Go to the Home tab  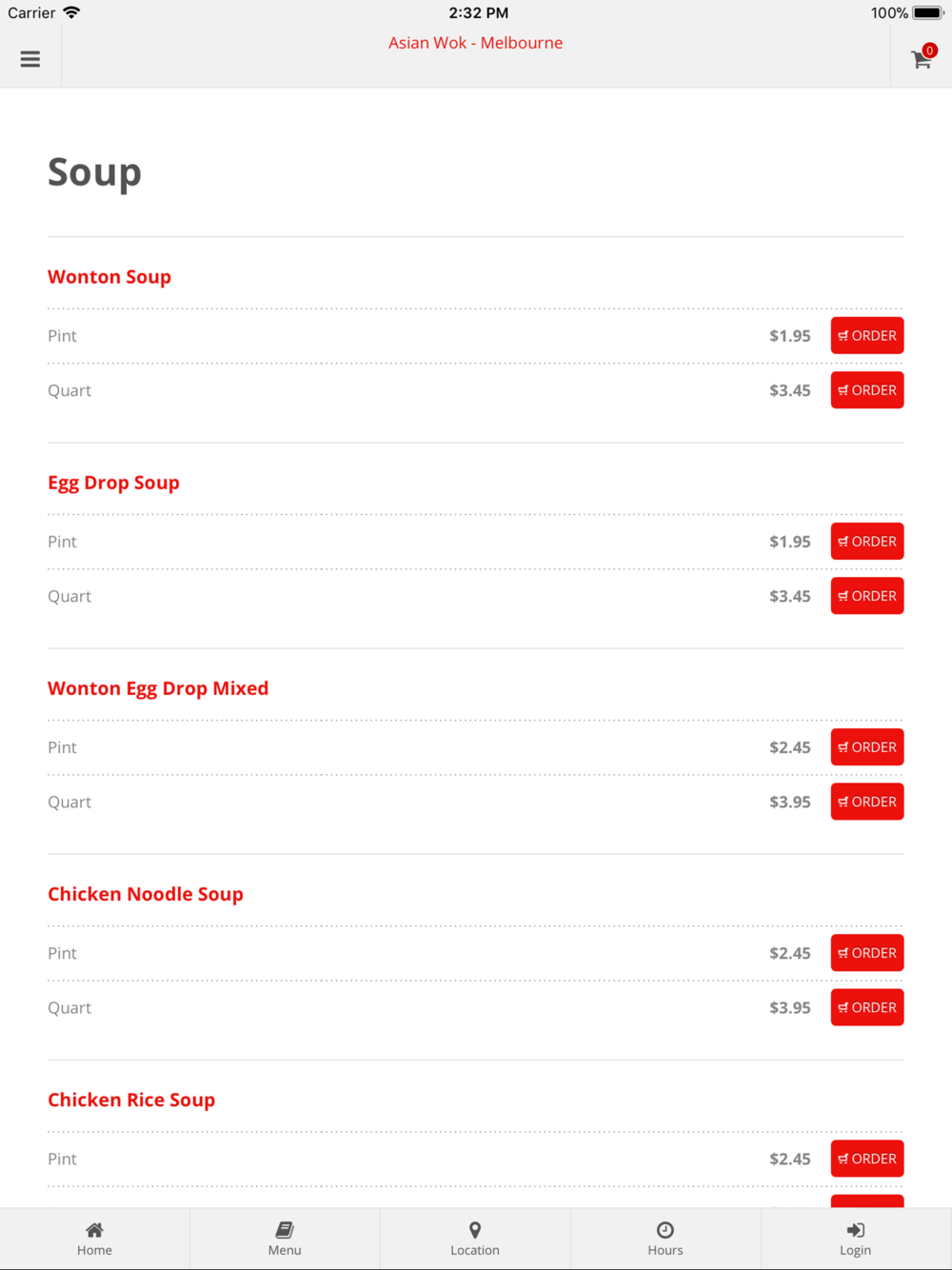(x=94, y=1239)
